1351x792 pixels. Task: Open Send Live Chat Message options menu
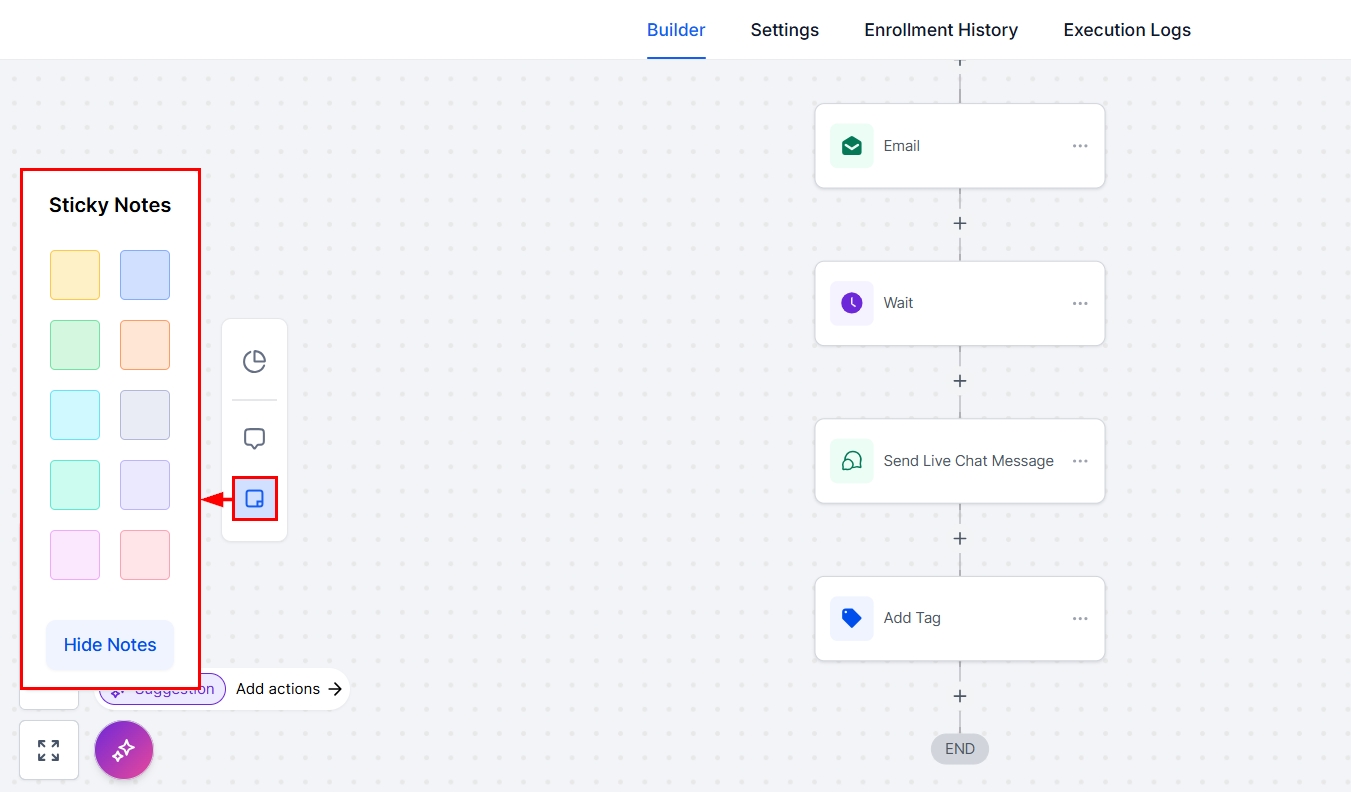[x=1080, y=461]
